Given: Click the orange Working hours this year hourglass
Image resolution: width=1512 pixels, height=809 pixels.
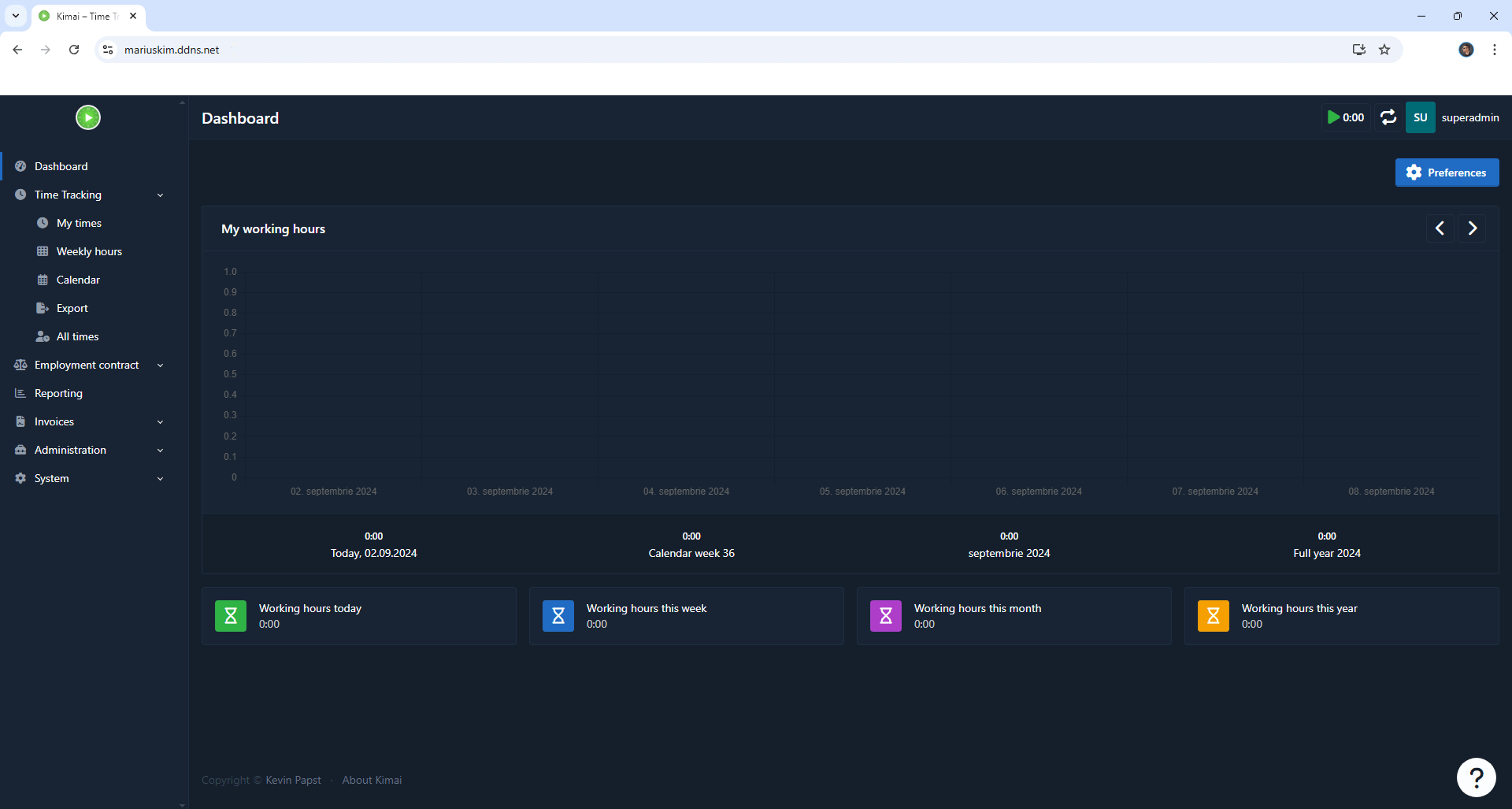Looking at the screenshot, I should [1214, 616].
